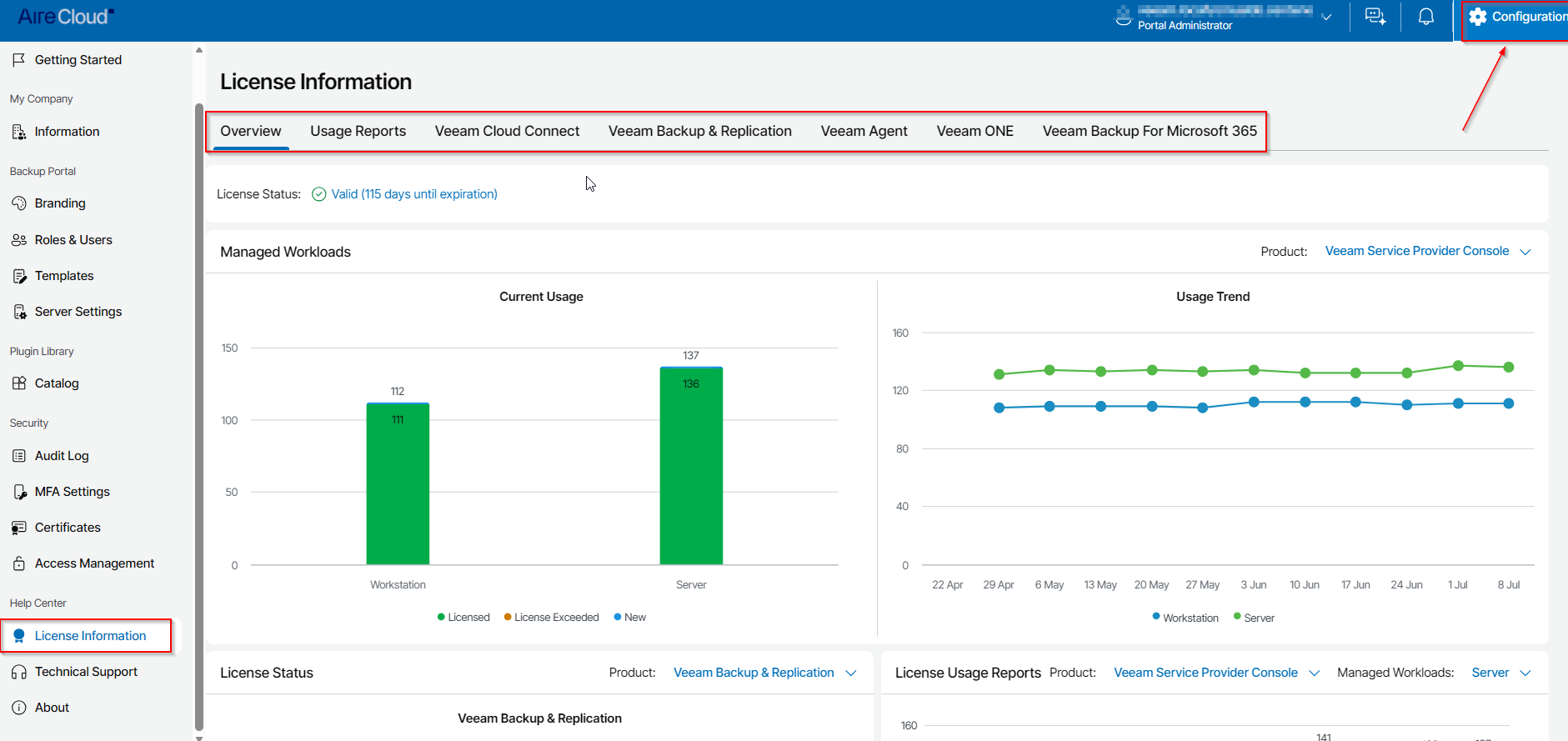The height and width of the screenshot is (741, 1568).
Task: Click the Server Settings icon
Action: [x=19, y=312]
